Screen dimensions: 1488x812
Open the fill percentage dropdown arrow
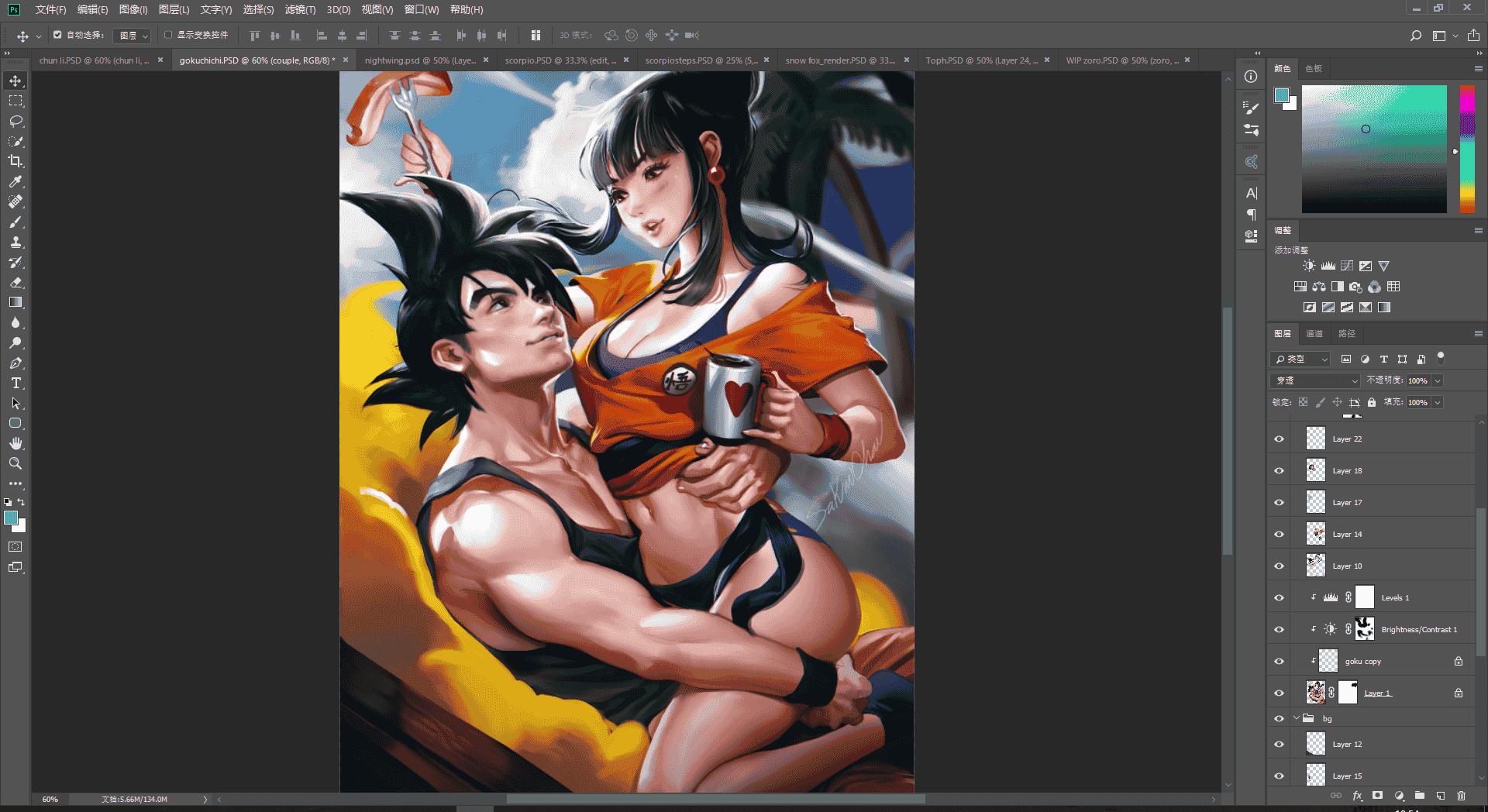1437,402
